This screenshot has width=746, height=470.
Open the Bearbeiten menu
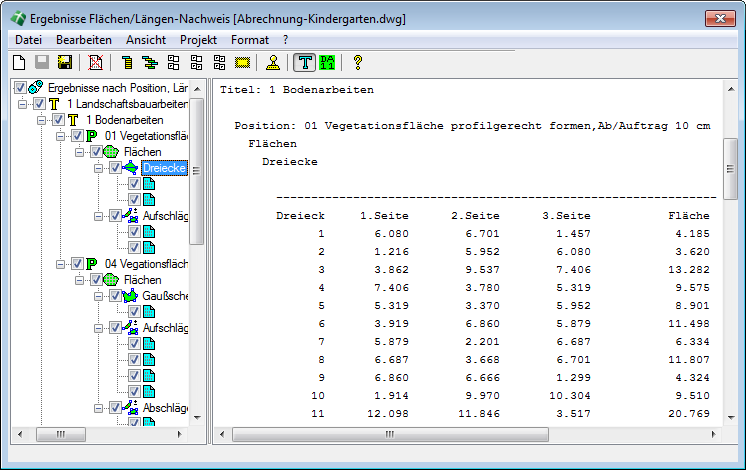[x=83, y=39]
